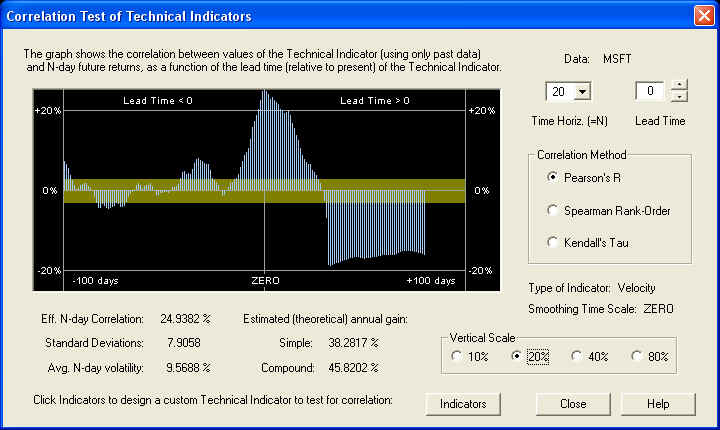Increase Lead Time with up spinner arrow
This screenshot has width=720, height=430.
679,85
